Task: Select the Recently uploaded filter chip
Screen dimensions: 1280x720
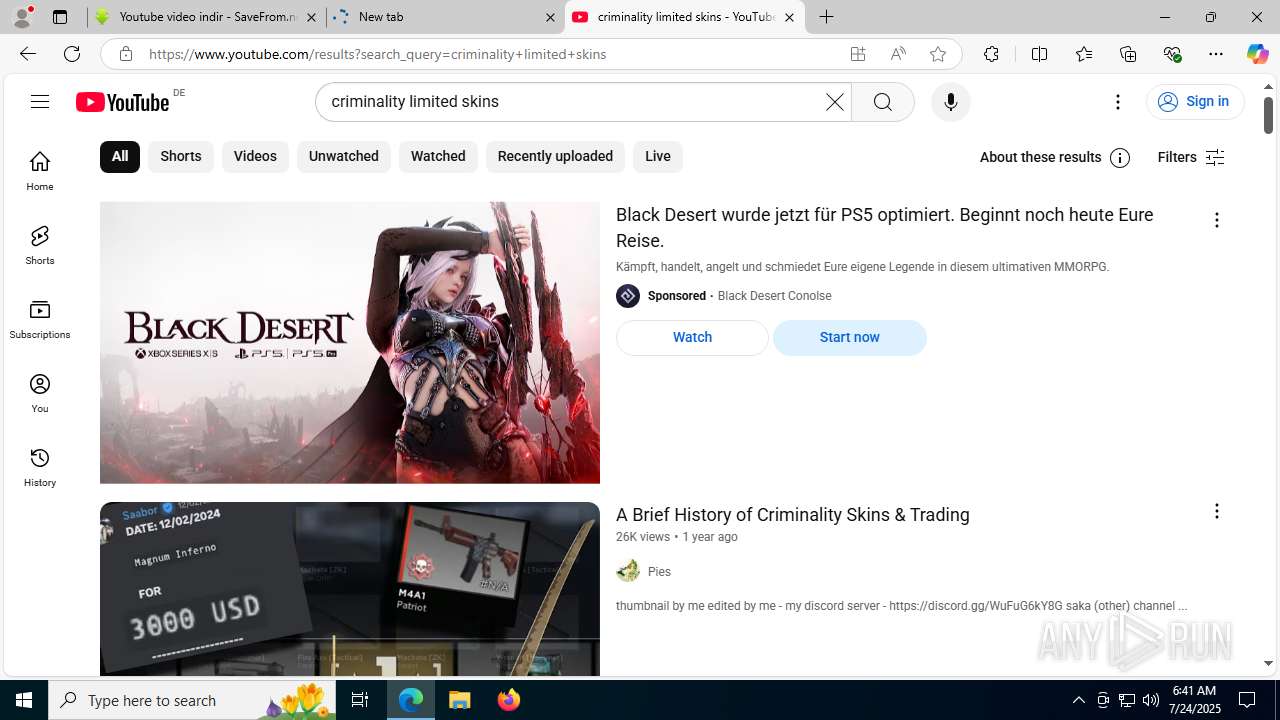Action: click(555, 157)
